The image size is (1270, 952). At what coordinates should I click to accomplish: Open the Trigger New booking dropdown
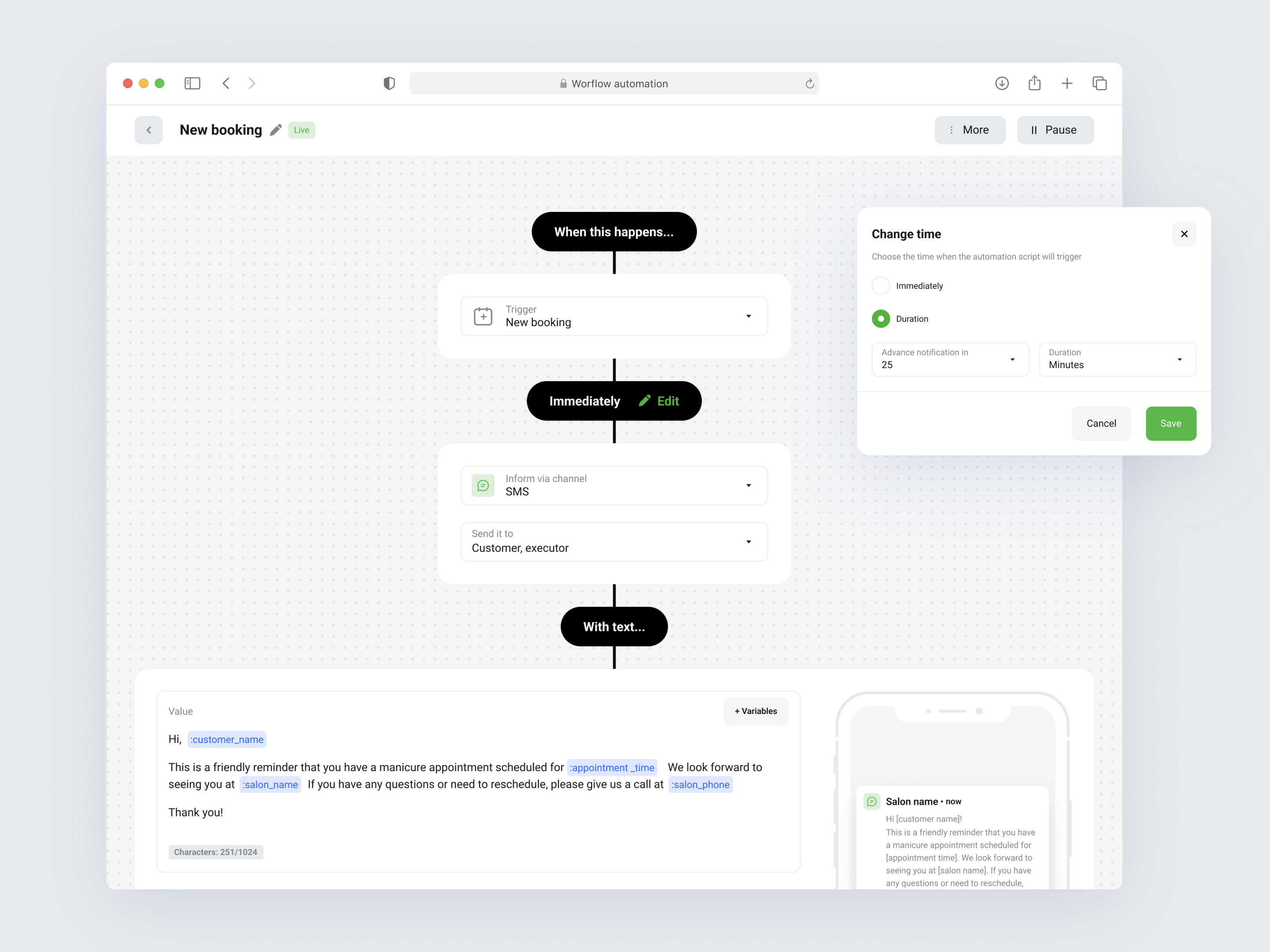pyautogui.click(x=748, y=316)
